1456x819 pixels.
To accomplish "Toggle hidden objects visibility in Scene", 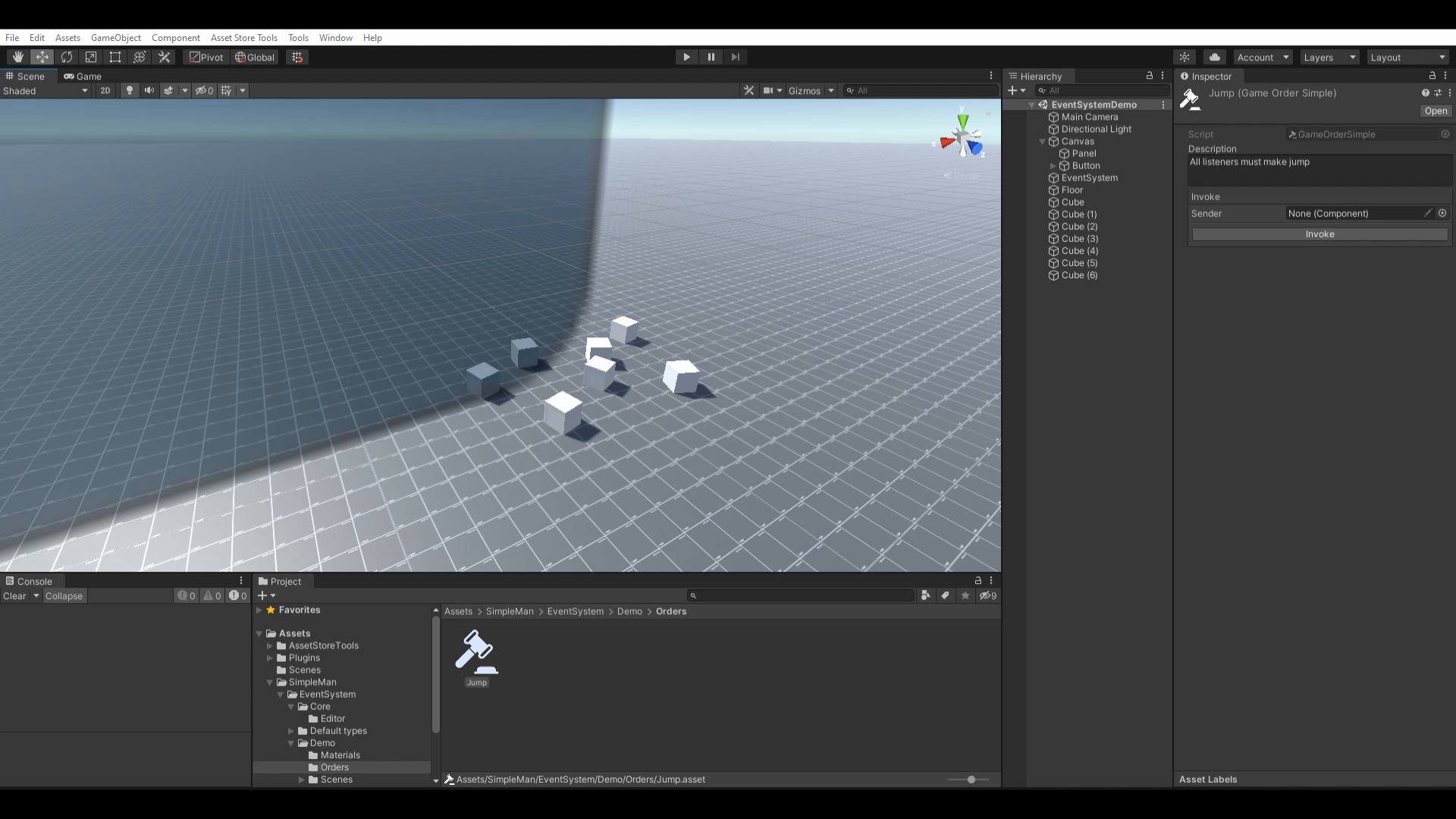I will coord(204,90).
